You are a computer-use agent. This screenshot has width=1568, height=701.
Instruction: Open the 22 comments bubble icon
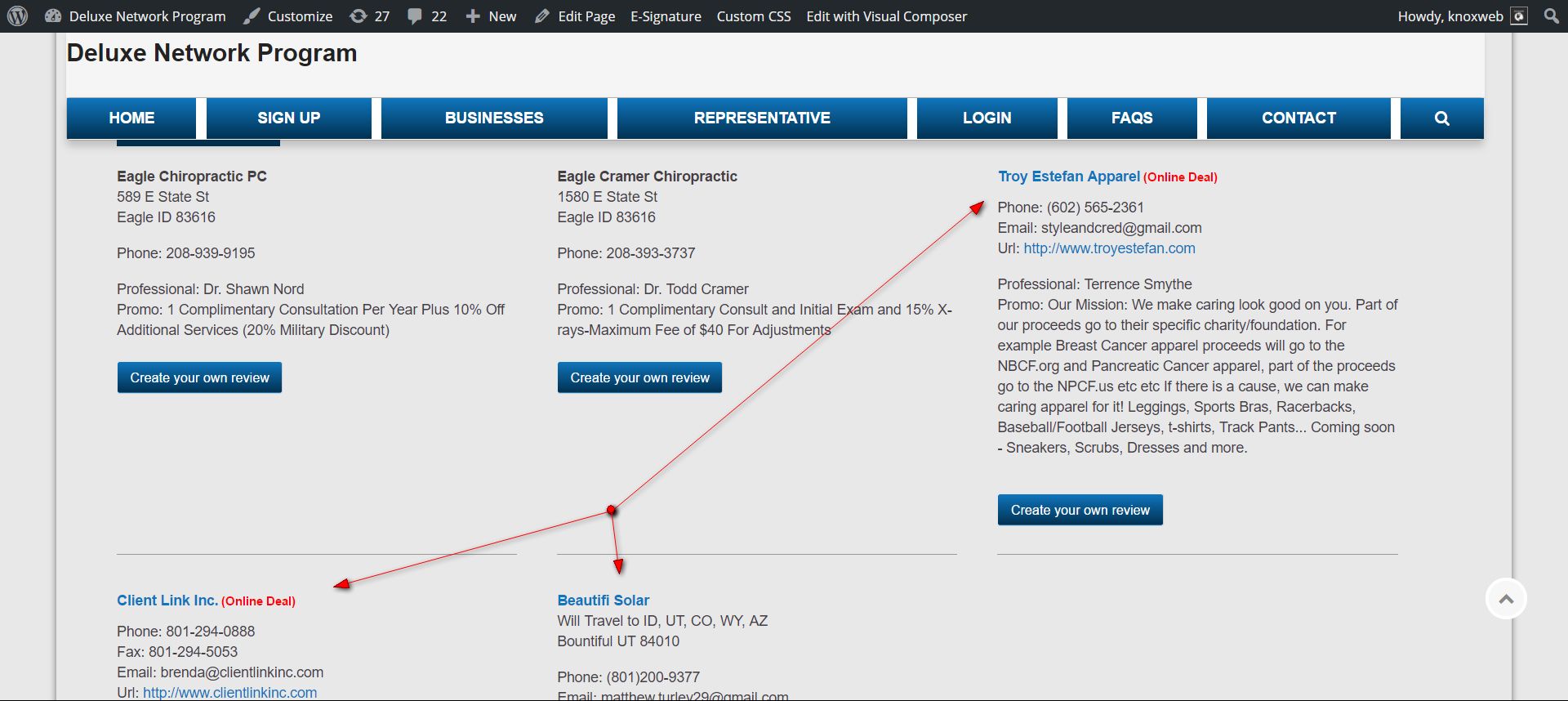point(415,16)
